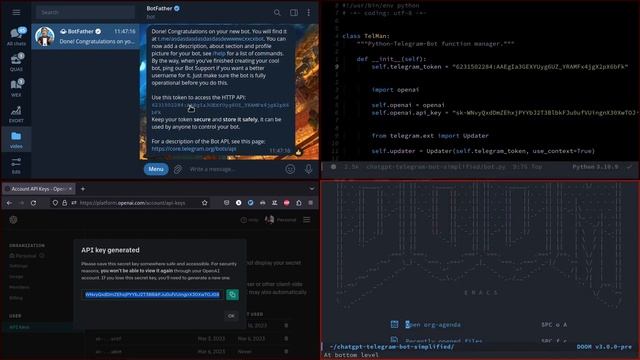Open the core.telegram.org bots API link

pyautogui.click(x=194, y=149)
